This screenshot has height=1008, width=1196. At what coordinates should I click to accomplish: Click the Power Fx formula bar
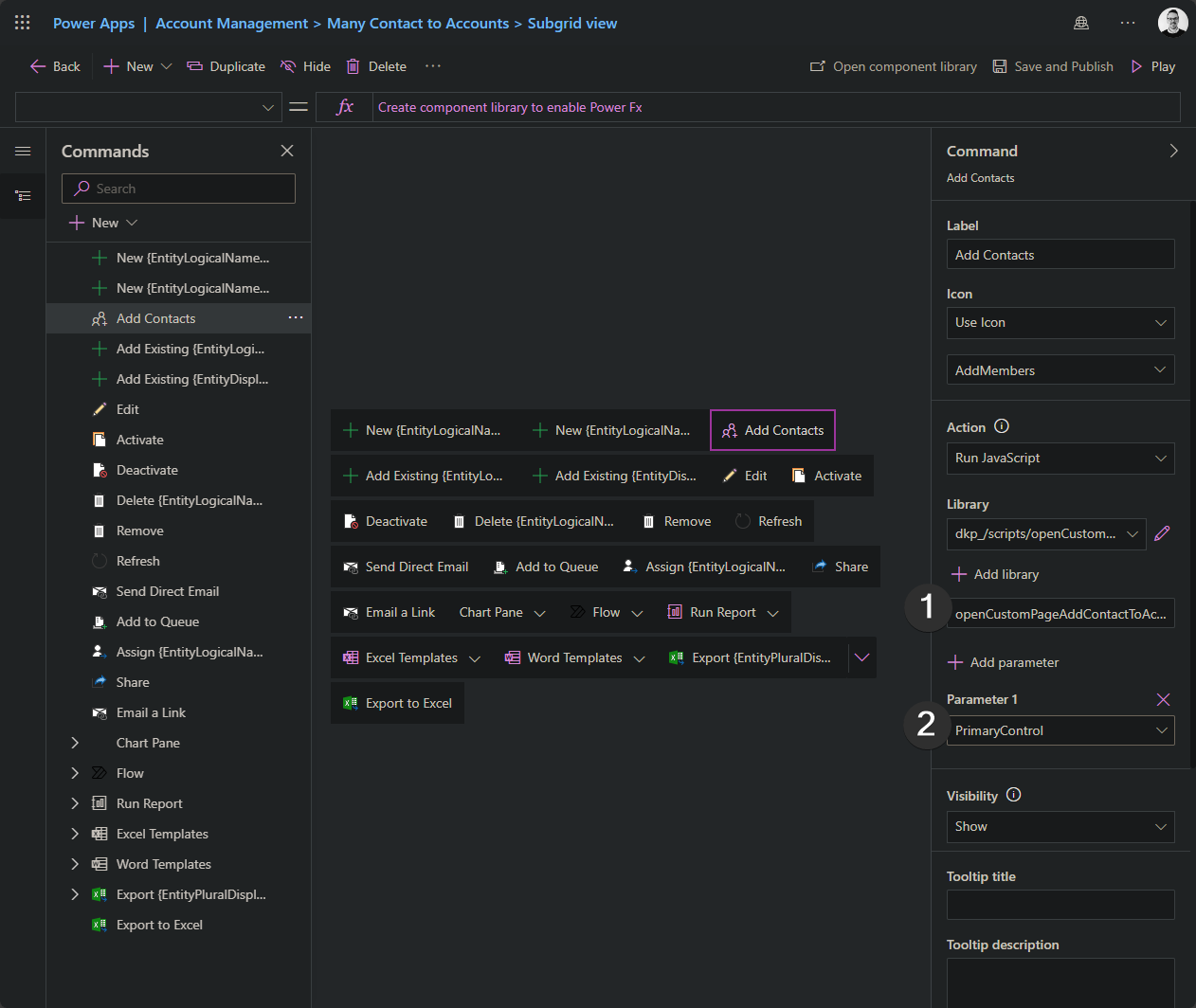(776, 107)
